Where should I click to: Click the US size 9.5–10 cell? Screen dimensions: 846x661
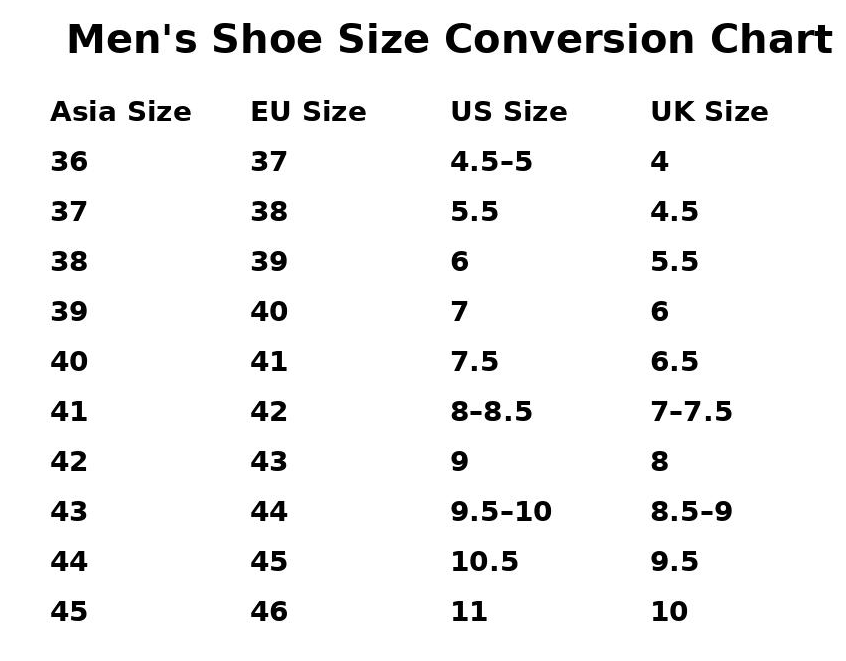500,512
